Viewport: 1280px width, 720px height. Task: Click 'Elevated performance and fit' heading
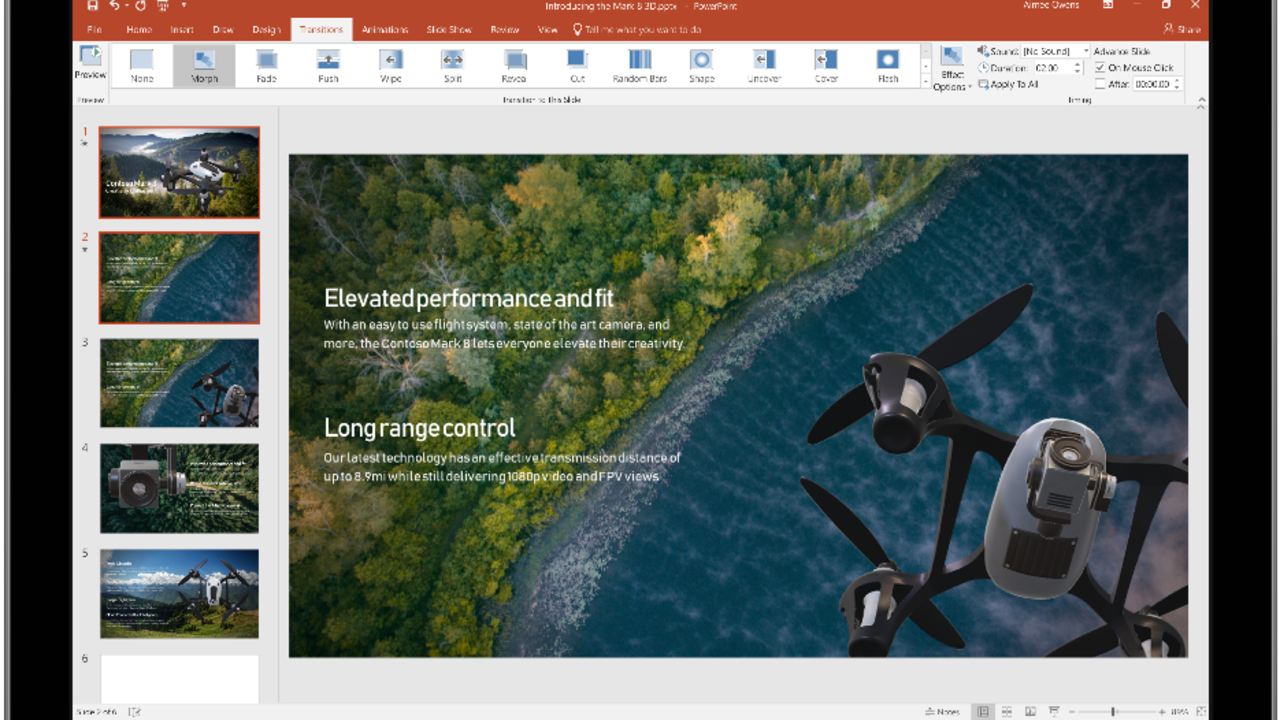coord(469,298)
